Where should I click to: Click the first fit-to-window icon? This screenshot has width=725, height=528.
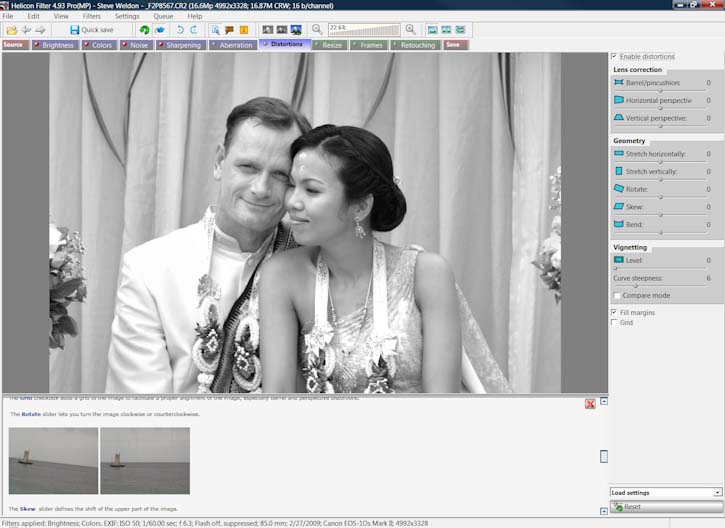432,30
